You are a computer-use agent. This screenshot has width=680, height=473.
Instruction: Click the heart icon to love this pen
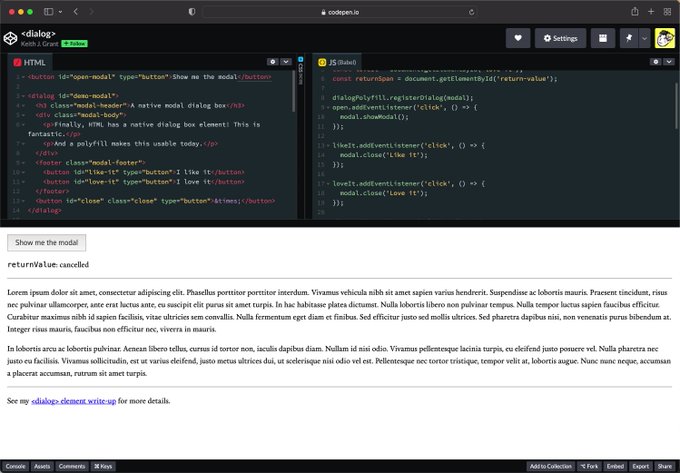click(517, 38)
